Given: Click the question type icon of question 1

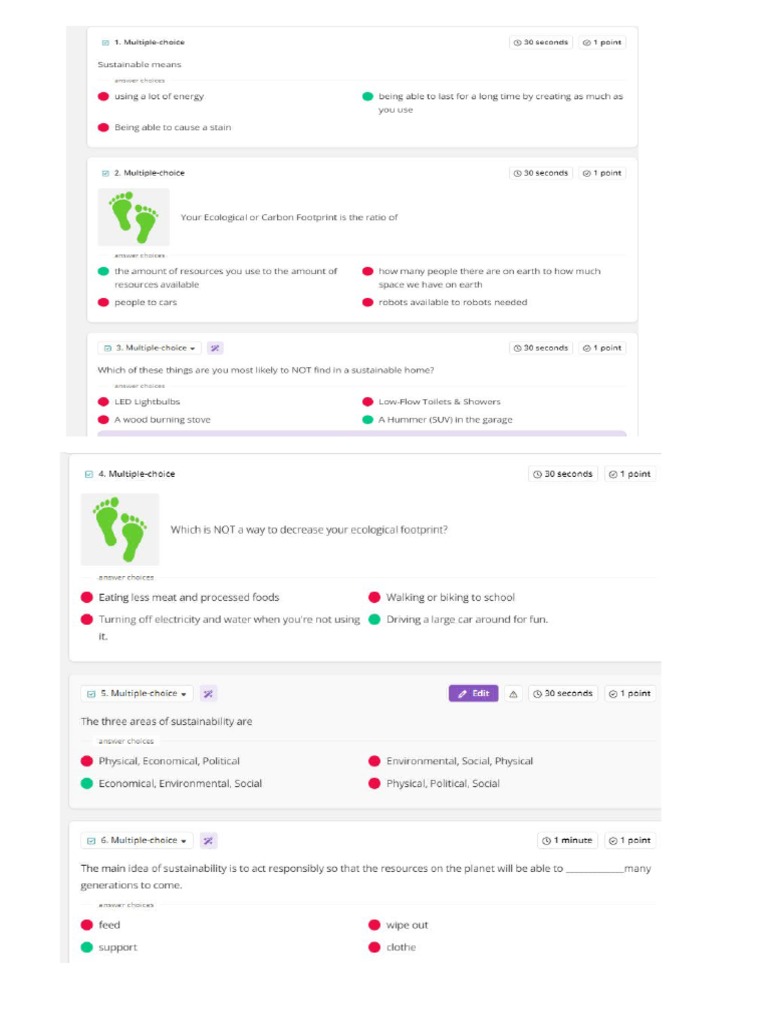Looking at the screenshot, I should pyautogui.click(x=105, y=42).
